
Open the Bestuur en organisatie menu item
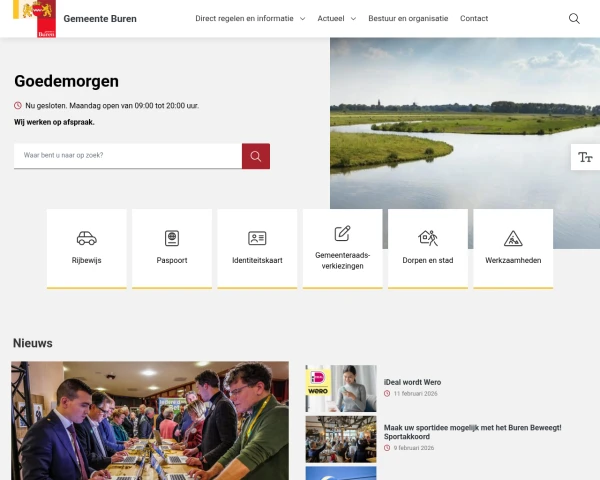coord(408,18)
